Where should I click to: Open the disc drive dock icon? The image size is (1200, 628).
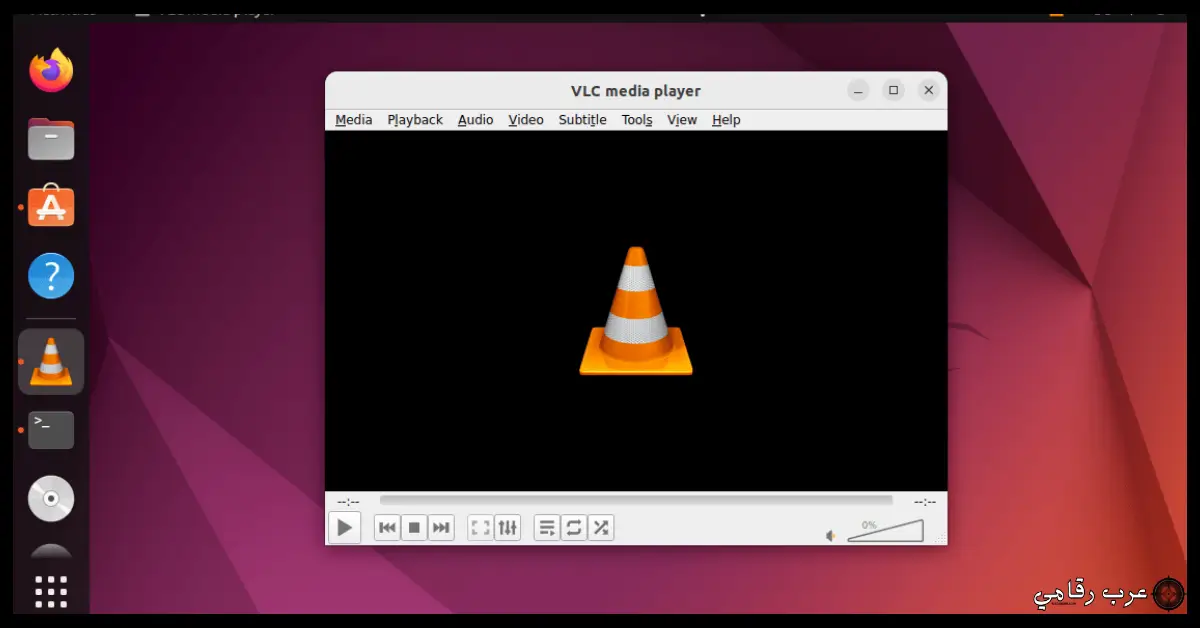coord(51,498)
